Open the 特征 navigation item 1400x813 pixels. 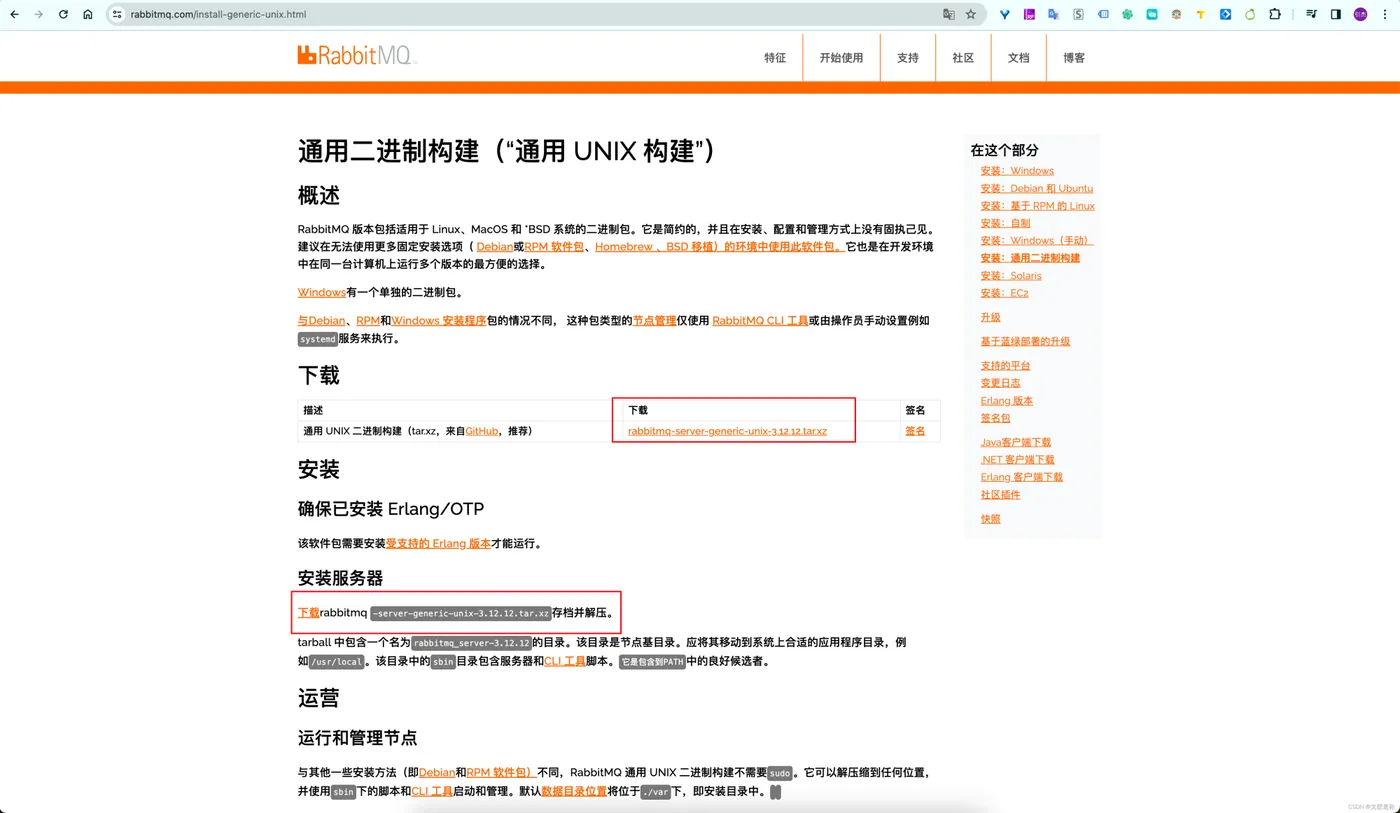click(x=775, y=58)
